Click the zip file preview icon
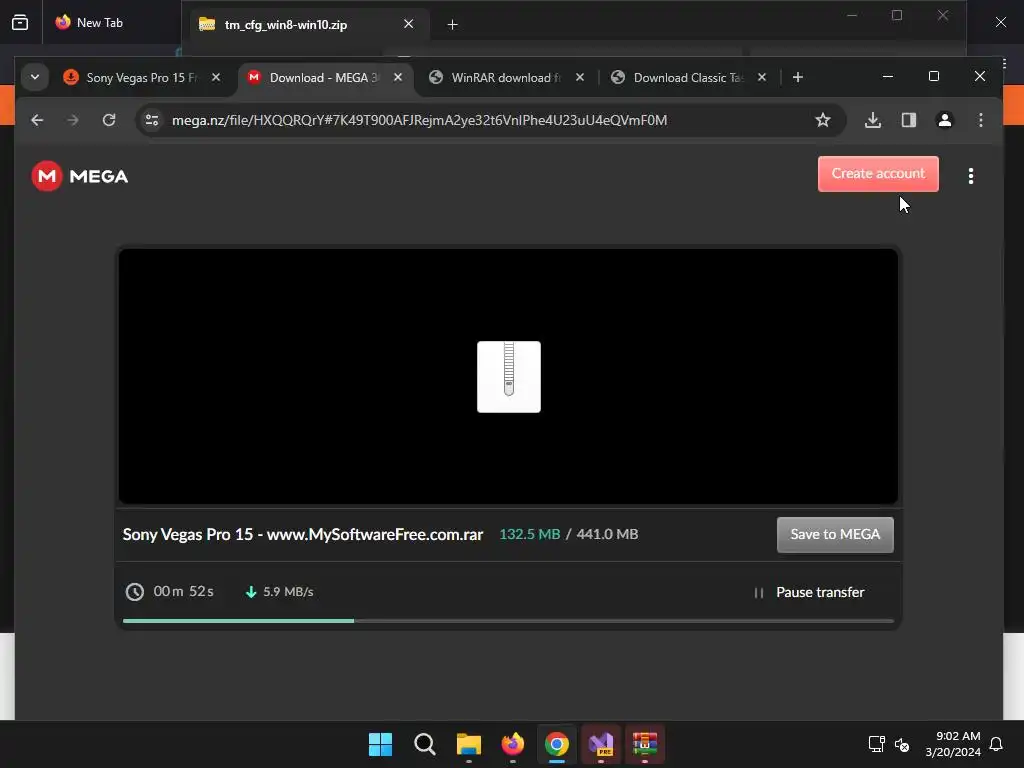The width and height of the screenshot is (1024, 768). pos(509,377)
